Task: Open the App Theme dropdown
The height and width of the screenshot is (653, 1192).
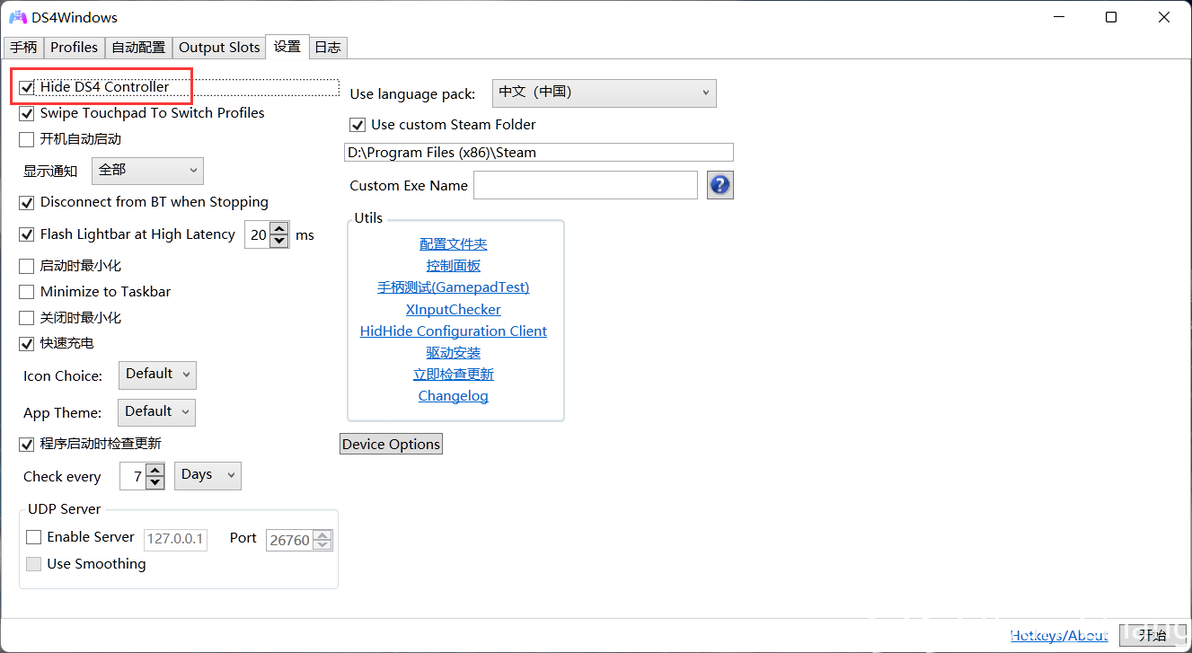Action: [157, 412]
